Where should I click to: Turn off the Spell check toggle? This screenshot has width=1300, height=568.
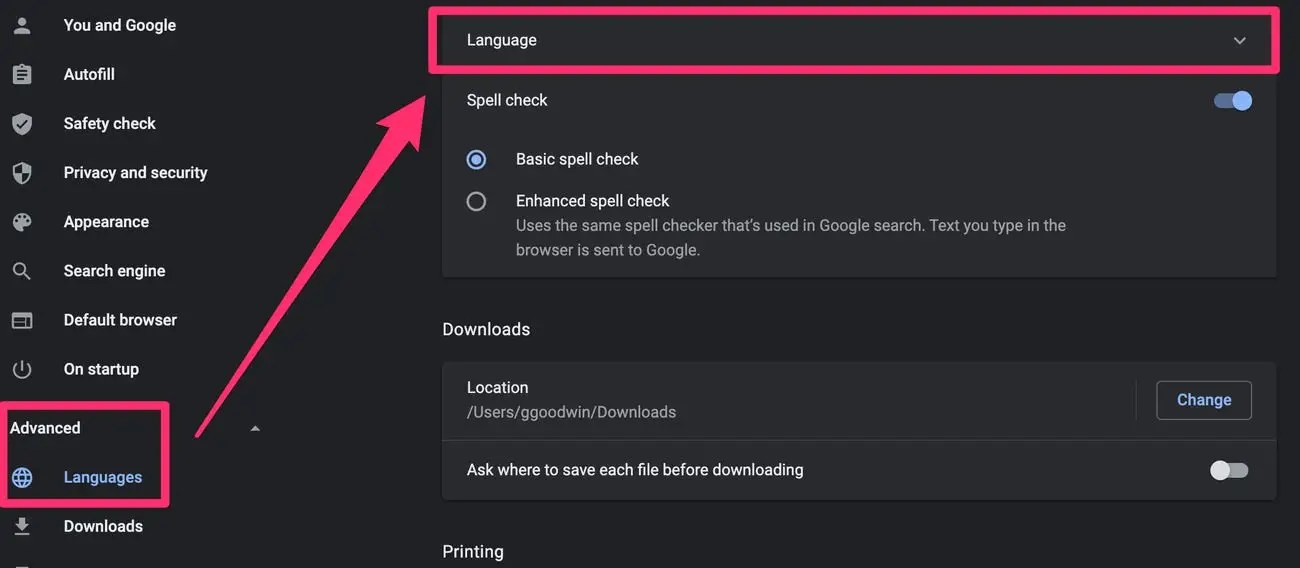point(1233,100)
